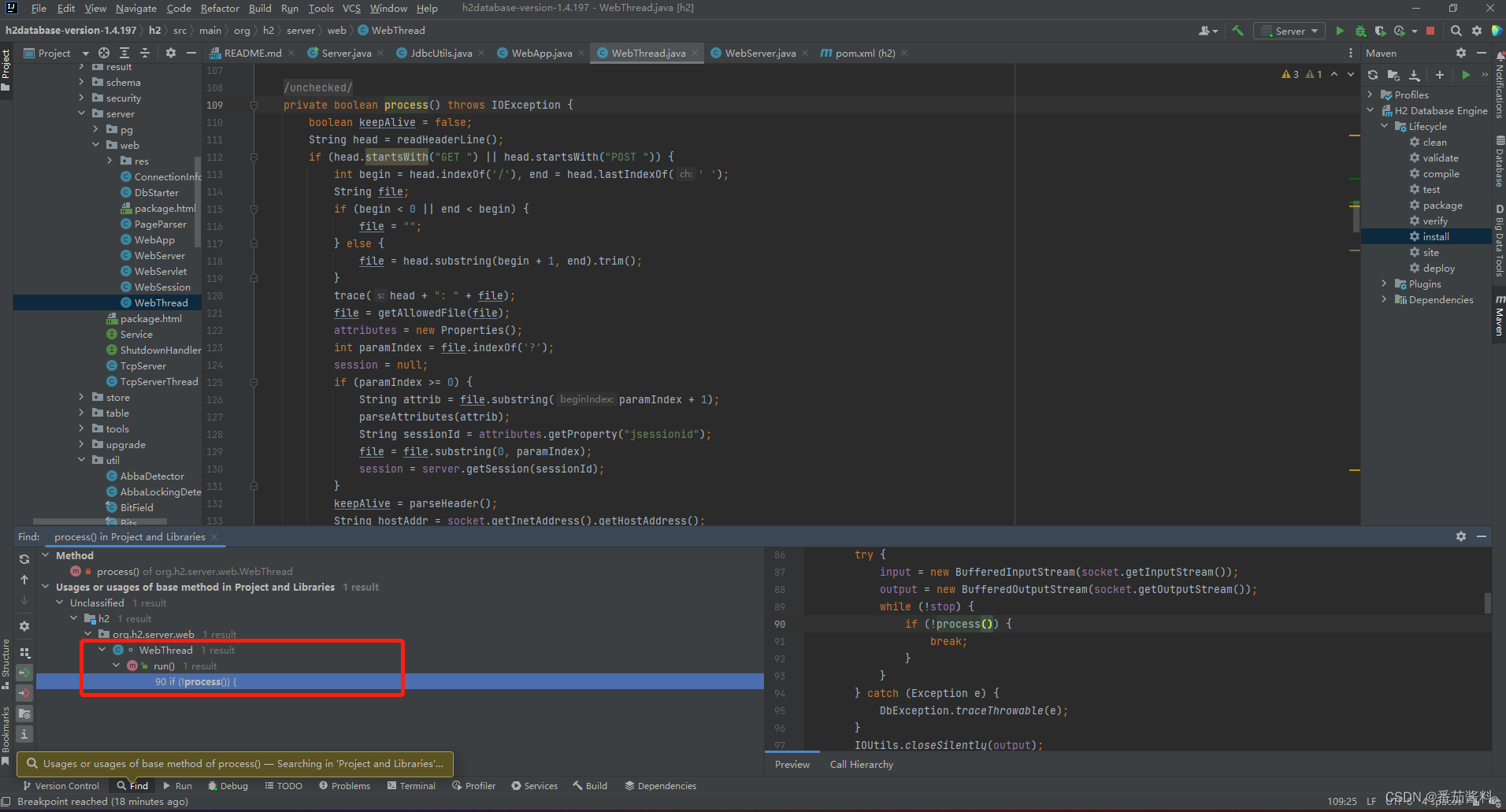Click the Profile run icon in toolbar
The width and height of the screenshot is (1506, 812).
coord(1400,31)
